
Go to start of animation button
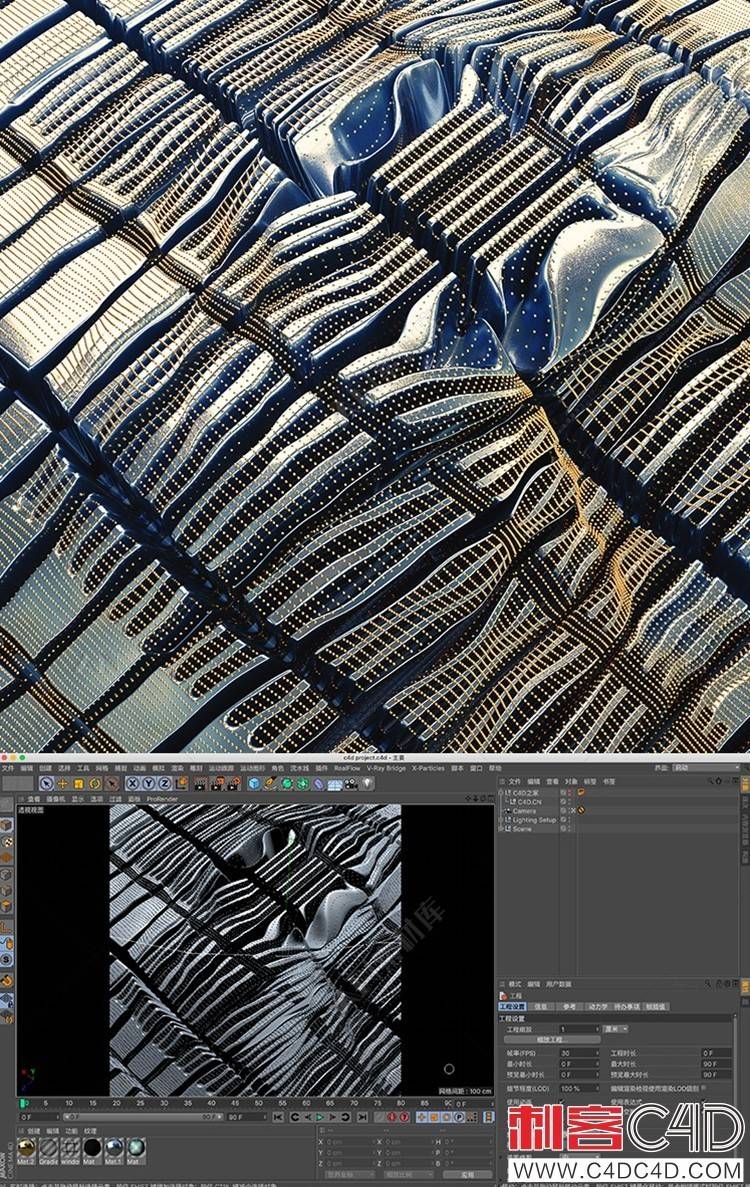tap(278, 1117)
